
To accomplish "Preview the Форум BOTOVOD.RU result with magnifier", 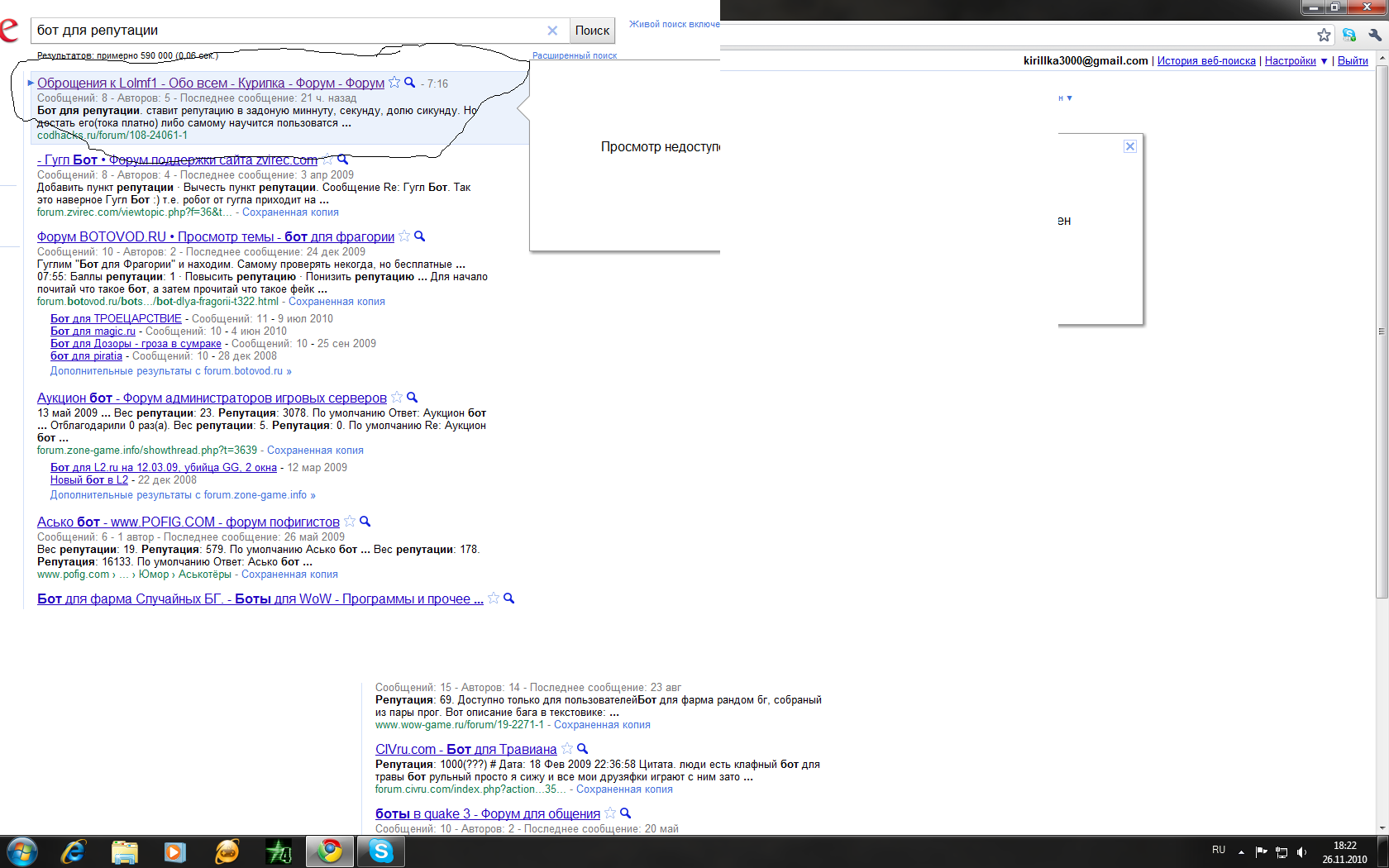I will pyautogui.click(x=419, y=236).
